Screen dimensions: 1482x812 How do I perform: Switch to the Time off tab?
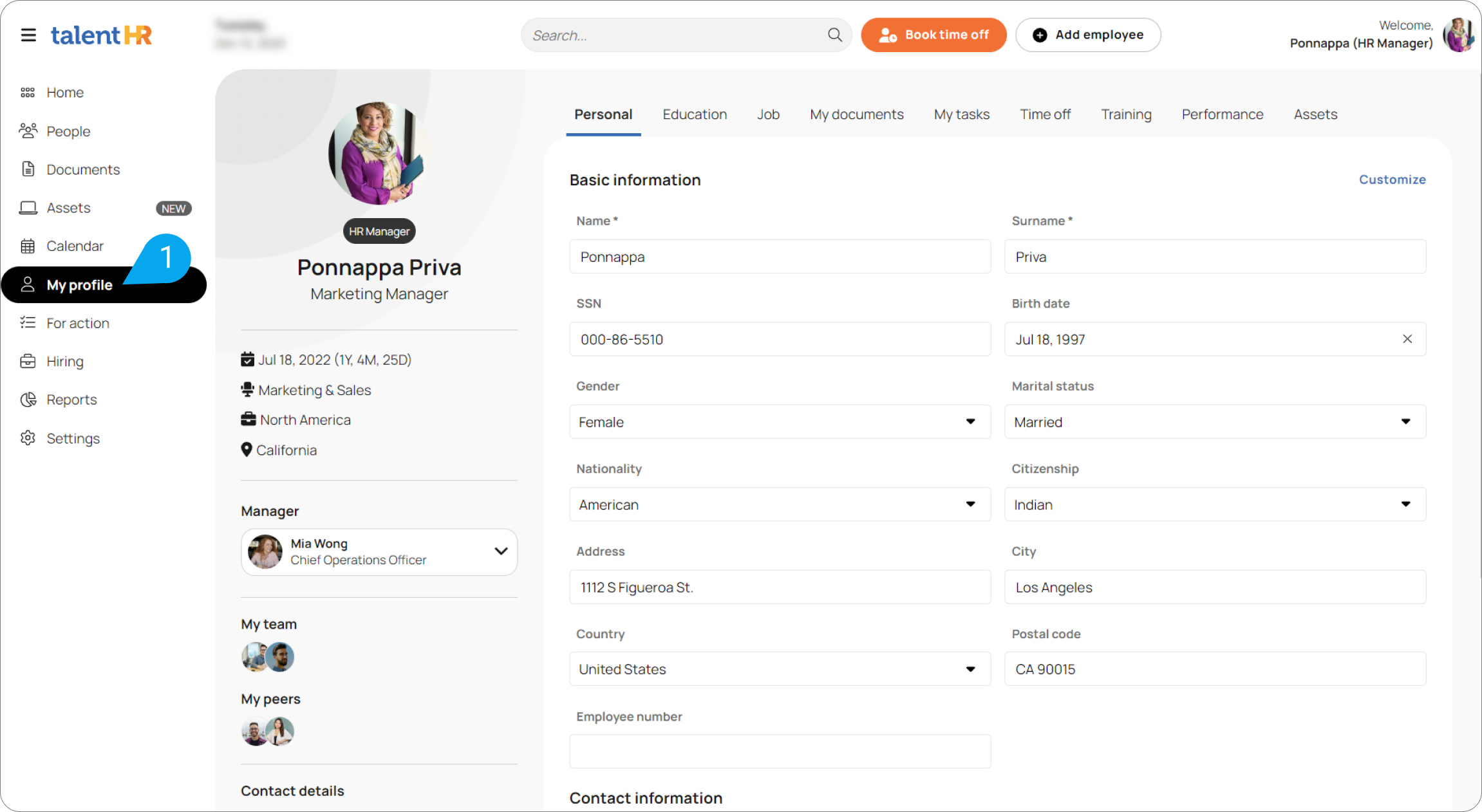(1044, 113)
